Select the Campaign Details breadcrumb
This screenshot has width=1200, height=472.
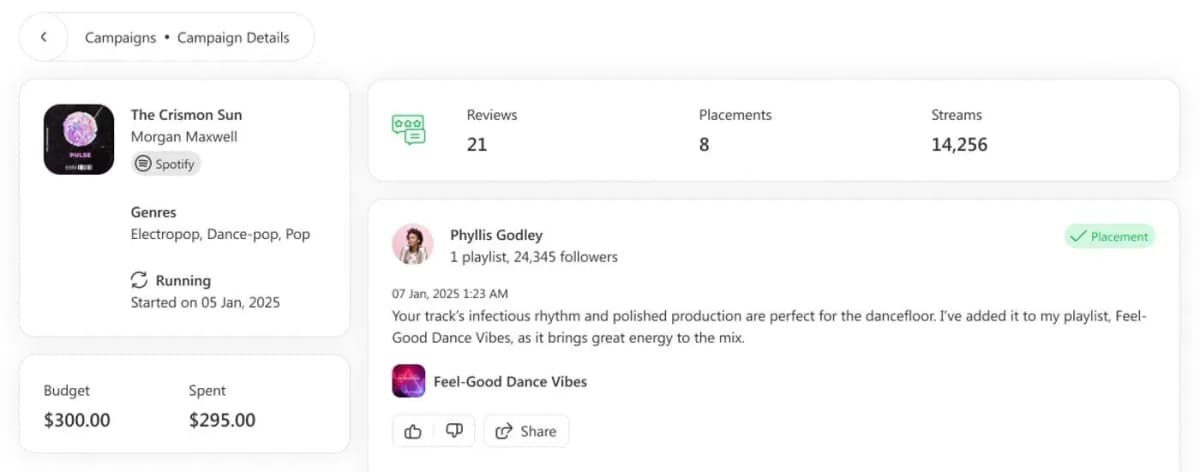click(x=233, y=38)
